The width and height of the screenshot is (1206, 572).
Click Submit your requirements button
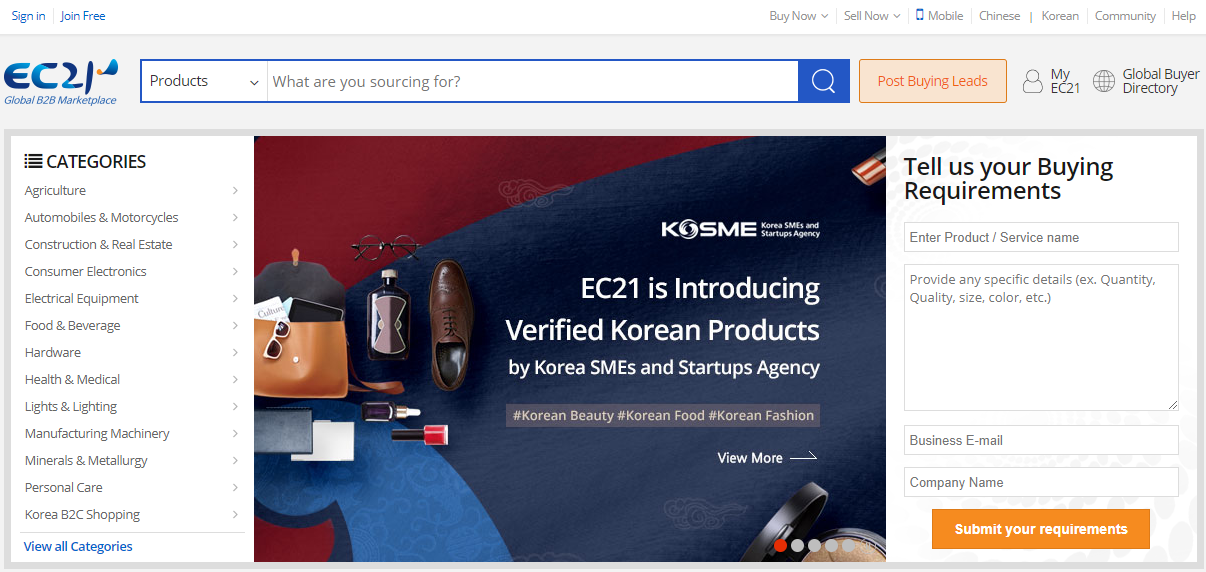click(1041, 529)
